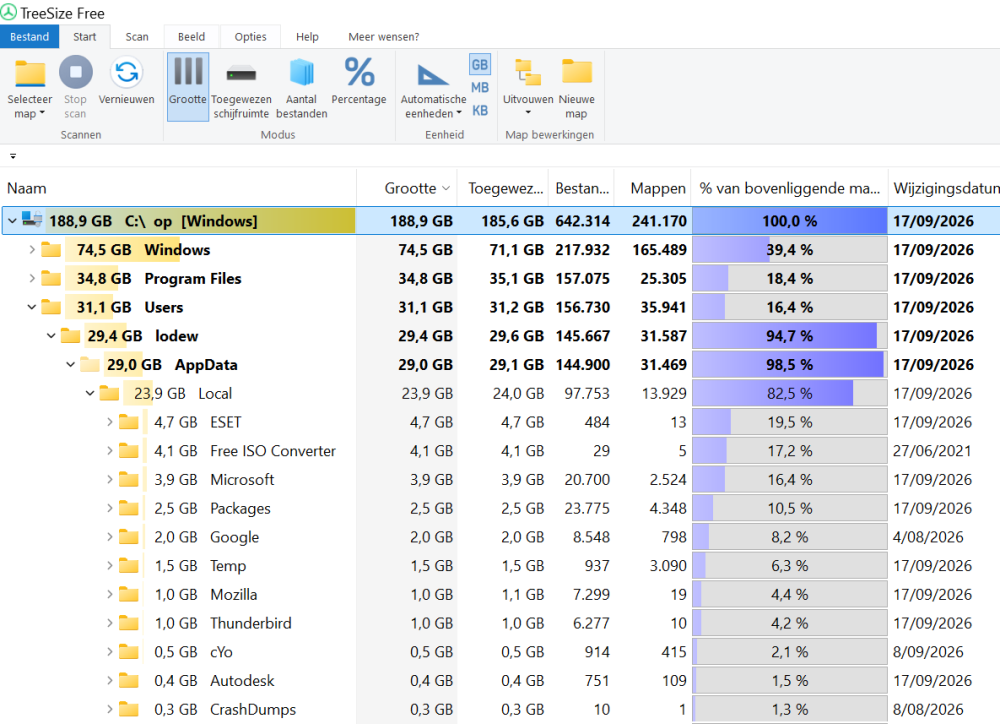Viewport: 1000px width, 724px height.
Task: Click the Autodesk folder icon
Action: (129, 679)
